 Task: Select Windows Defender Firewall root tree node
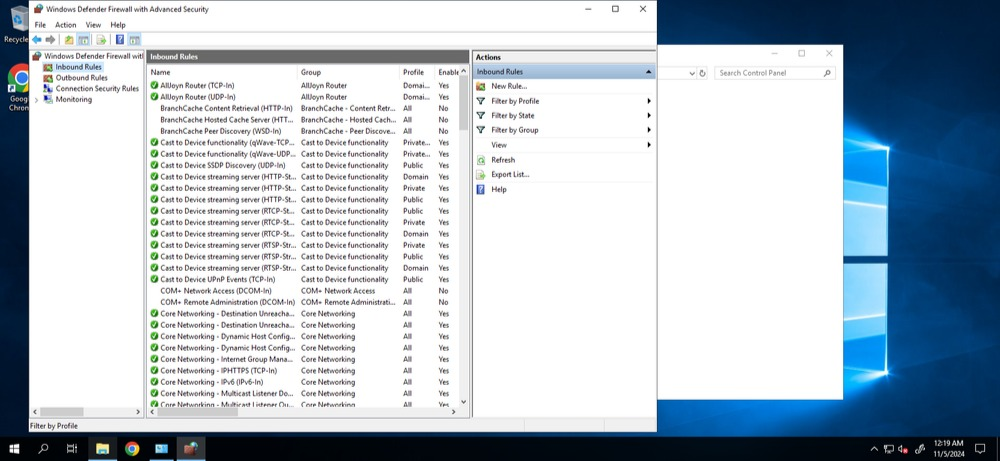point(88,56)
